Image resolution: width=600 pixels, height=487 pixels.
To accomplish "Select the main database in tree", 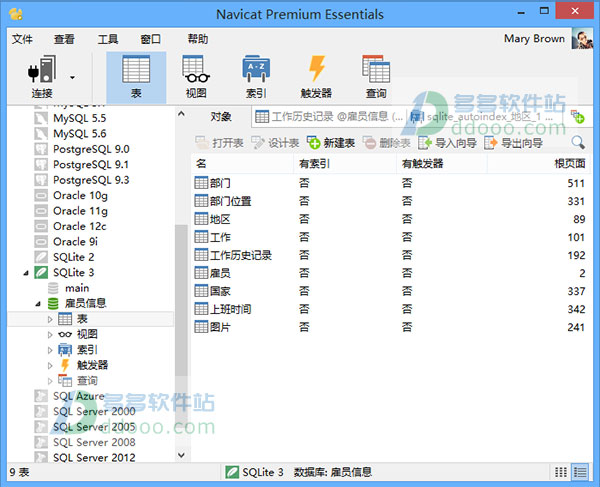I will [x=77, y=288].
